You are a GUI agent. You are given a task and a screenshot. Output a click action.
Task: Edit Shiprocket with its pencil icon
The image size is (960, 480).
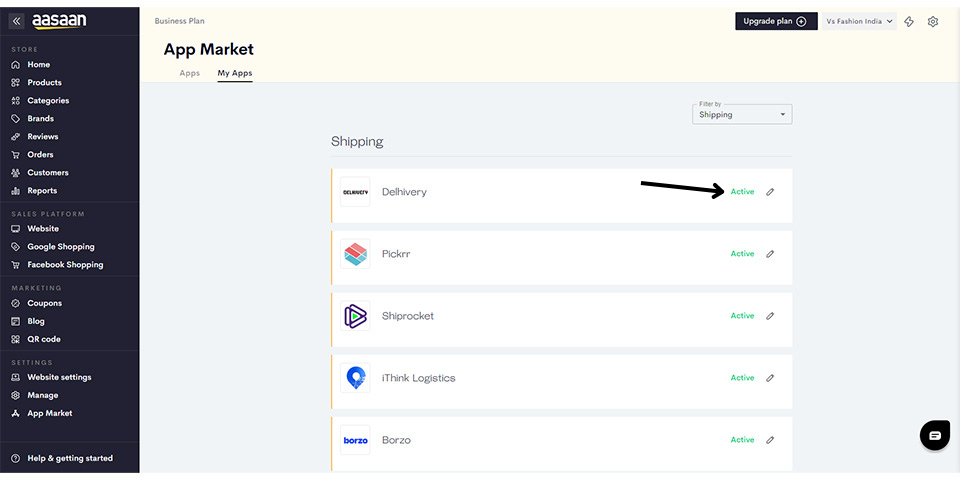(x=770, y=316)
